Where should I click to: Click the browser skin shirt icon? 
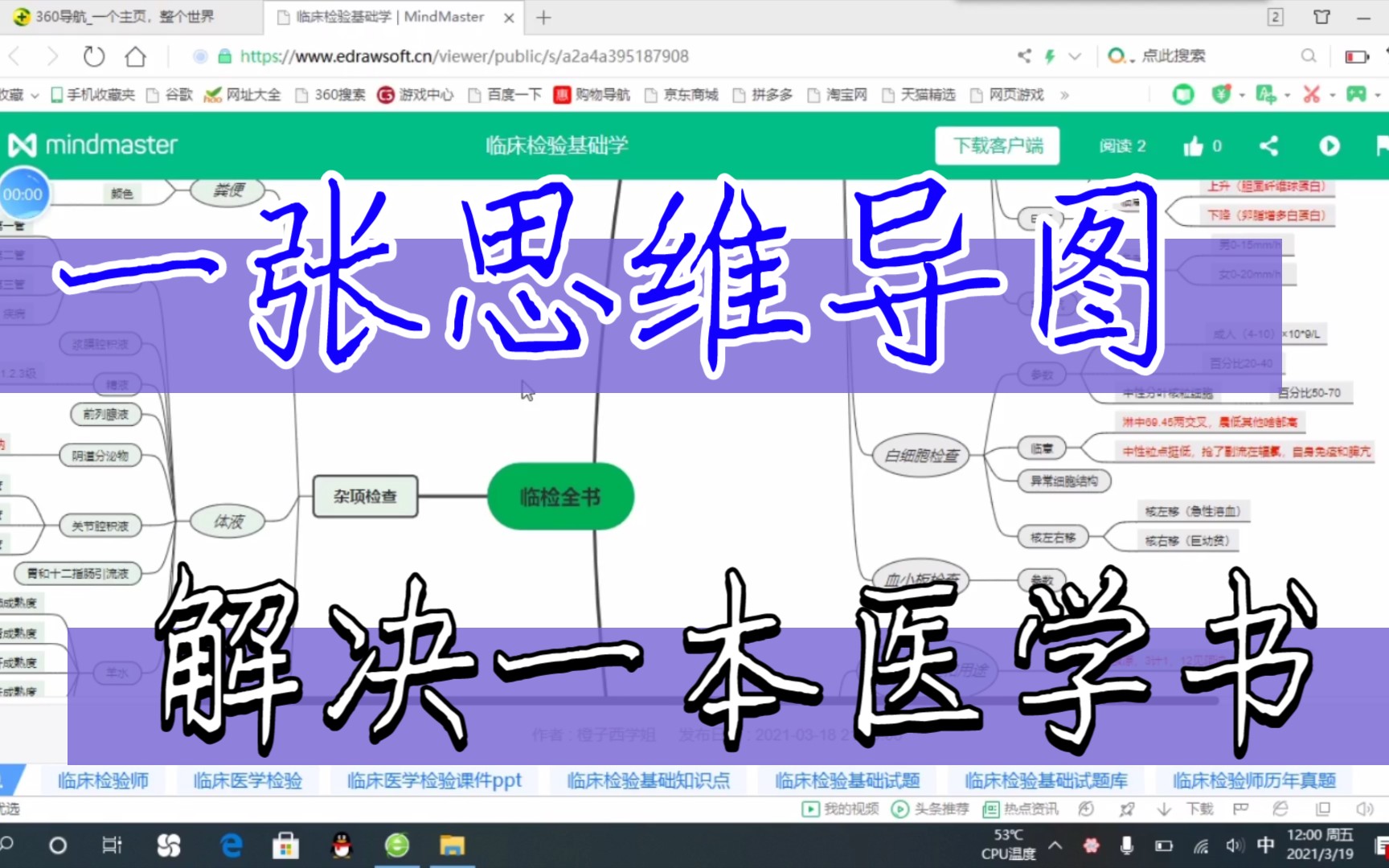point(1321,17)
